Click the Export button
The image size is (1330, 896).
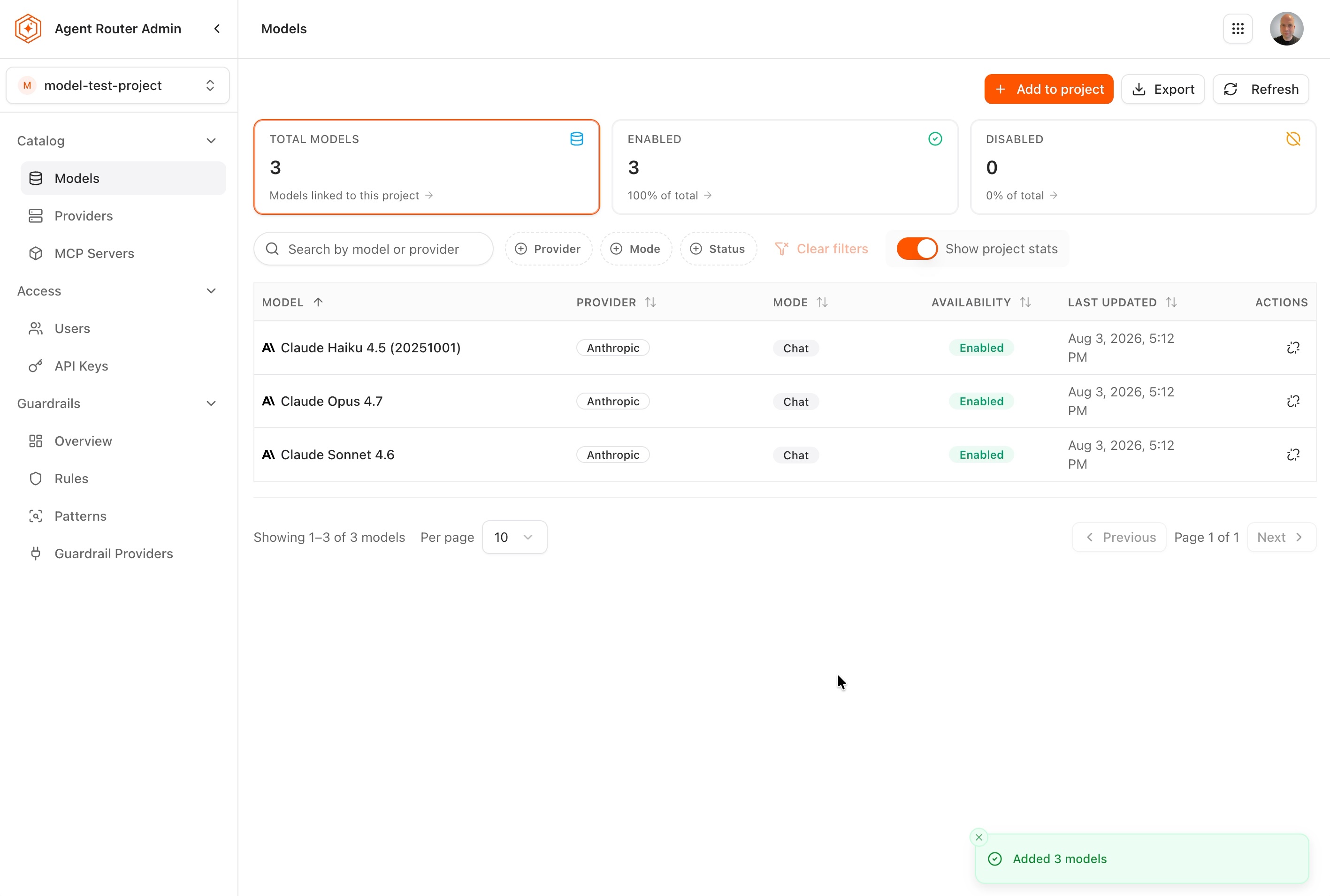coord(1163,89)
